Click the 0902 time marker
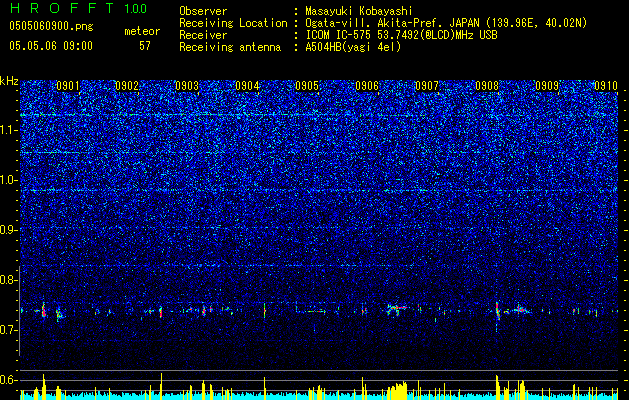Image resolution: width=629 pixels, height=400 pixels. [127, 86]
